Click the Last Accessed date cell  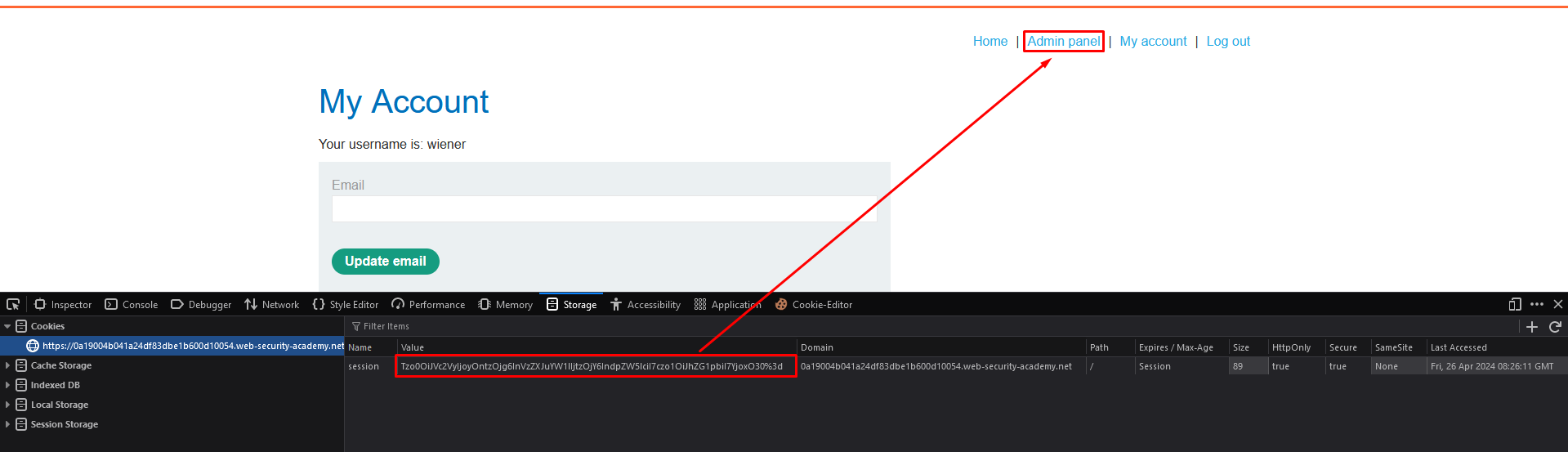point(1497,366)
